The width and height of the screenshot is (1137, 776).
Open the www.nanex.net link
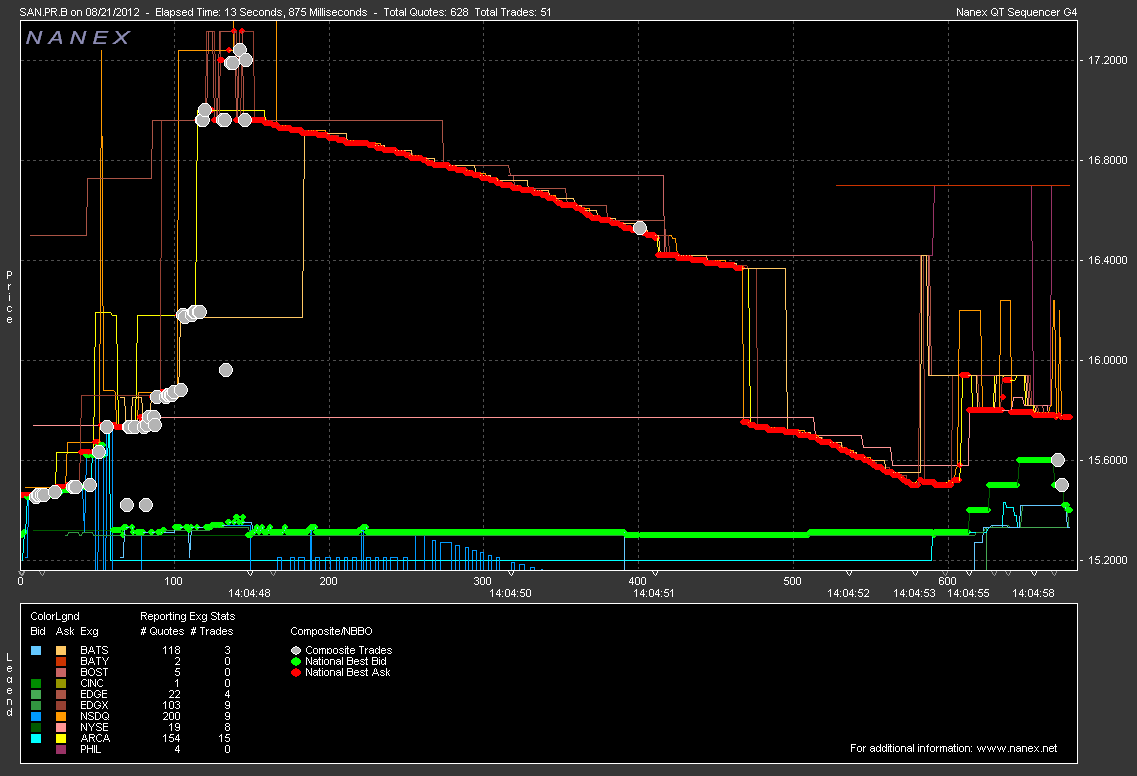click(1014, 748)
